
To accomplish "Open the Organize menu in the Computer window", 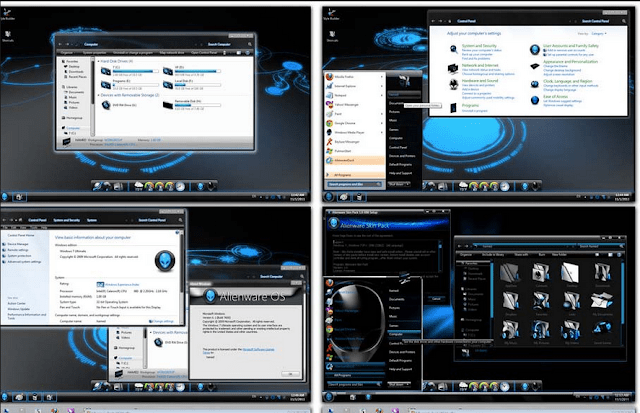I will (68, 53).
